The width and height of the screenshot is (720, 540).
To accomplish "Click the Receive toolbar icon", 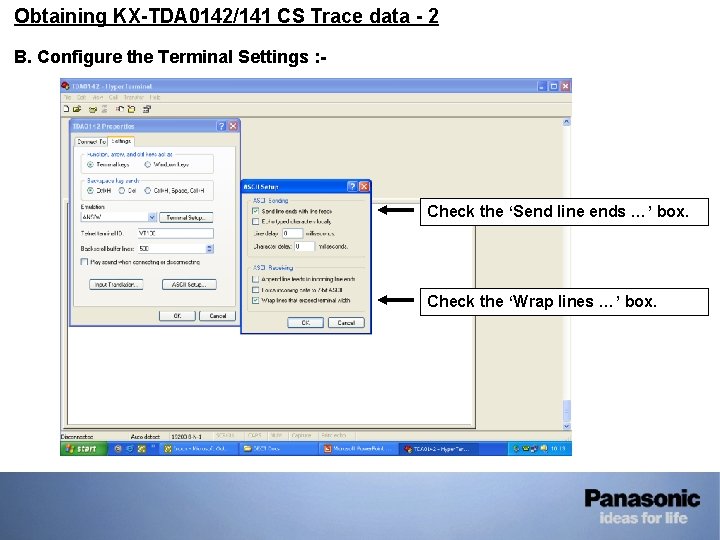I will point(131,109).
